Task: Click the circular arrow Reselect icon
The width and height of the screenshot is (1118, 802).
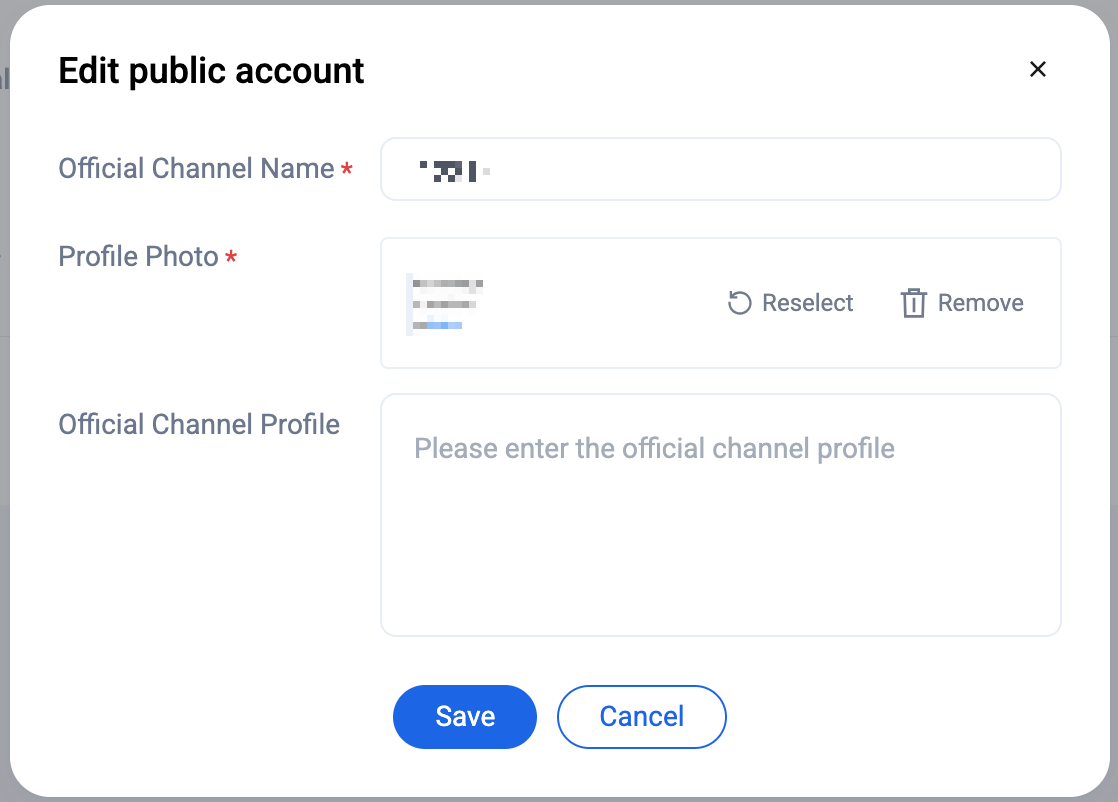Action: [739, 303]
